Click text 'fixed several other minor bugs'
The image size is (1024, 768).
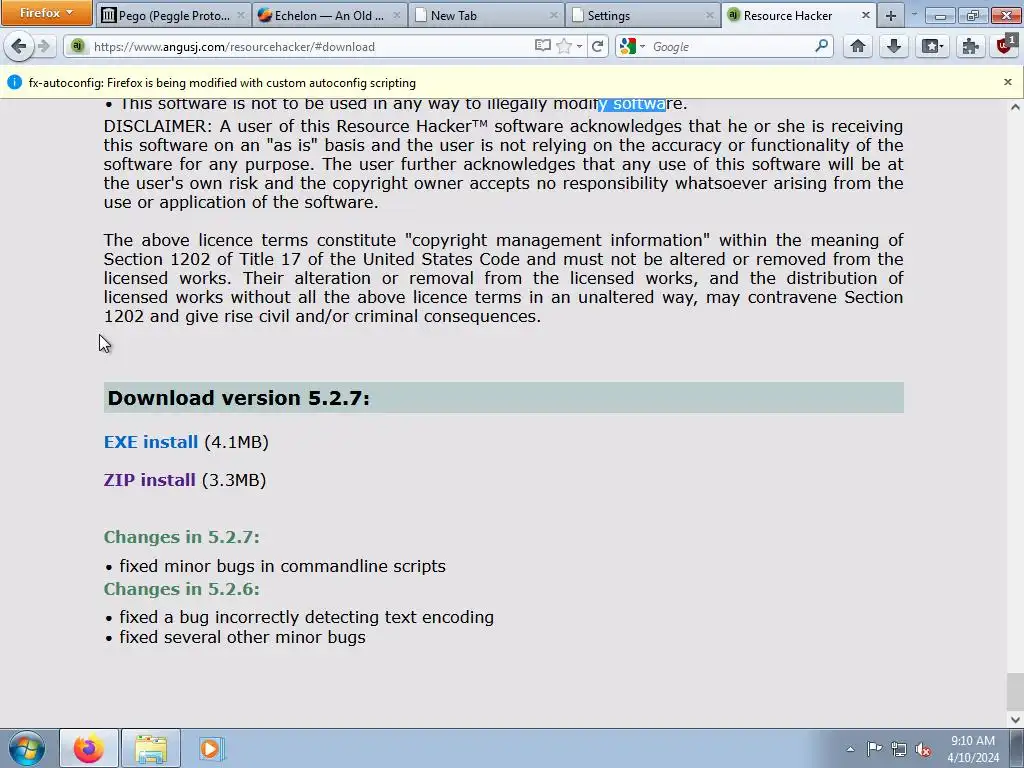pos(242,637)
